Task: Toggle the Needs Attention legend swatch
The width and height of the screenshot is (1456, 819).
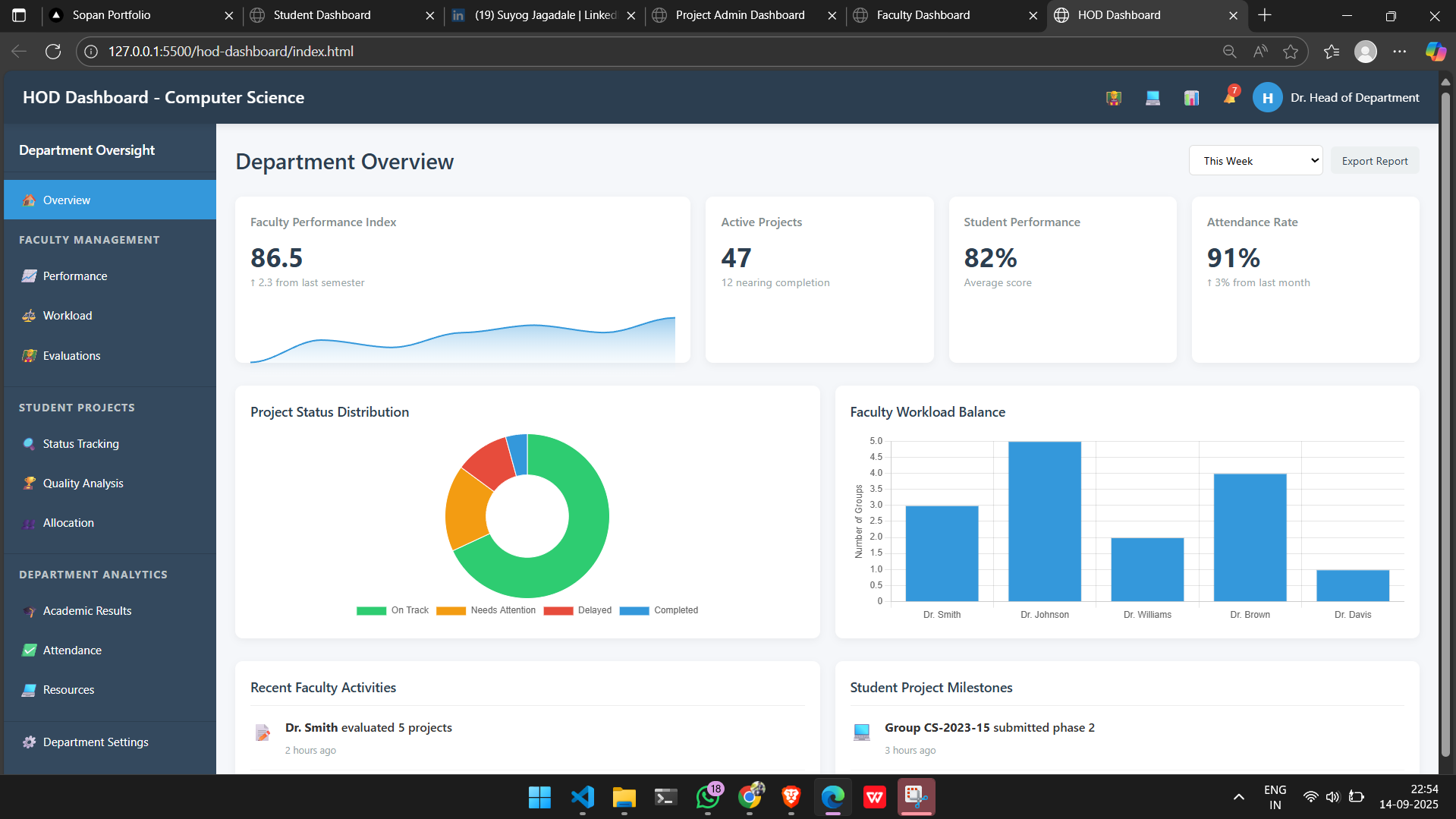Action: pyautogui.click(x=451, y=611)
